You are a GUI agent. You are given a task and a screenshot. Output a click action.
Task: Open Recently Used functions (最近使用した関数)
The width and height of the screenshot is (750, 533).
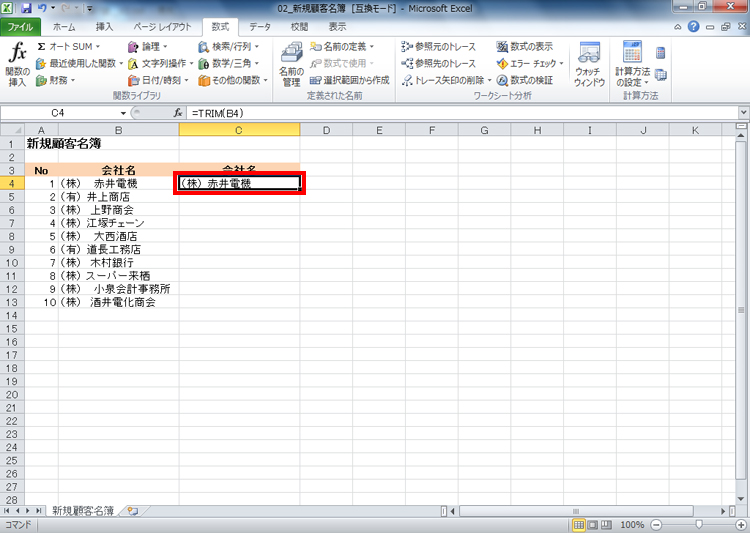click(x=79, y=63)
